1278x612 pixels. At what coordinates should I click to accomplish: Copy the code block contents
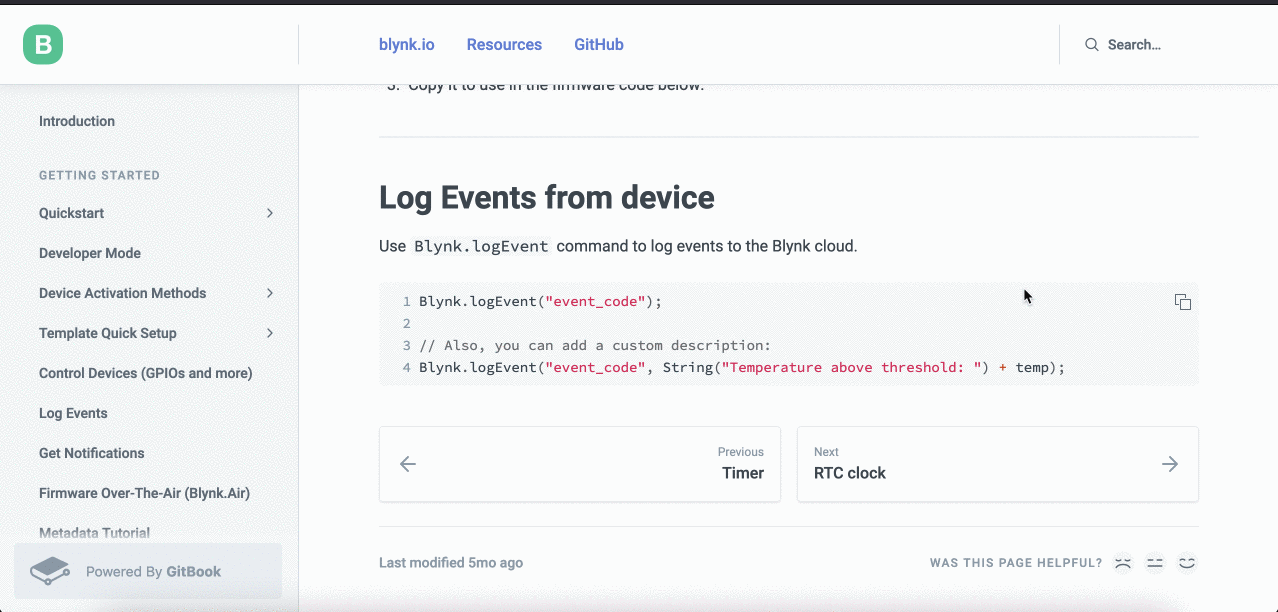tap(1182, 302)
